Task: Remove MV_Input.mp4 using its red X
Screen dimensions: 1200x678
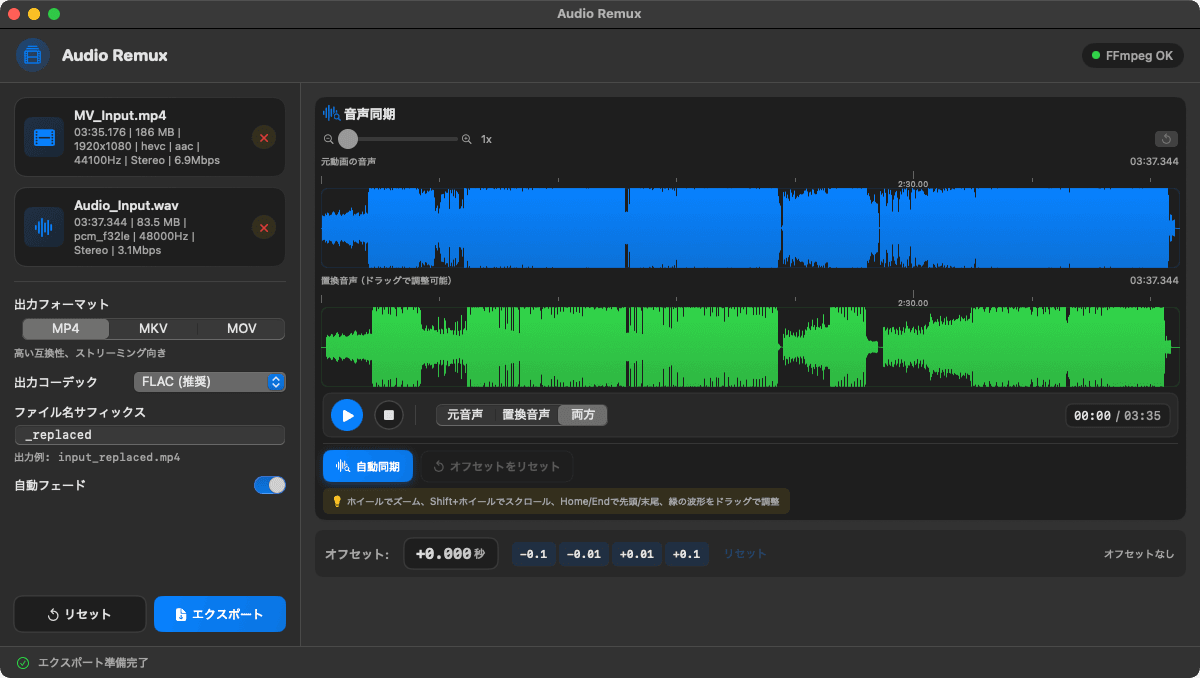Action: click(x=263, y=137)
